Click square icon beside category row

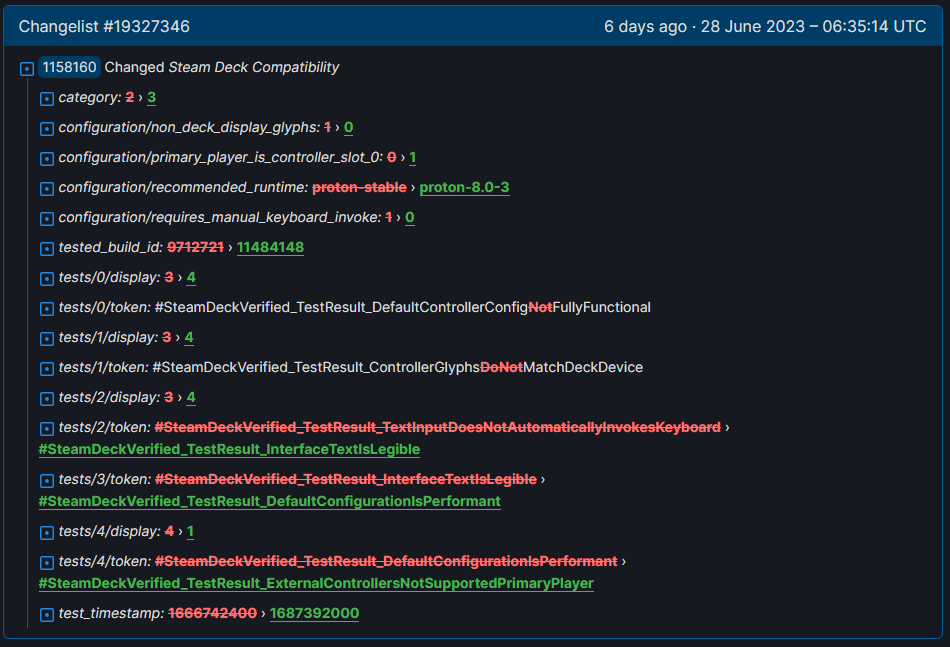[47, 99]
